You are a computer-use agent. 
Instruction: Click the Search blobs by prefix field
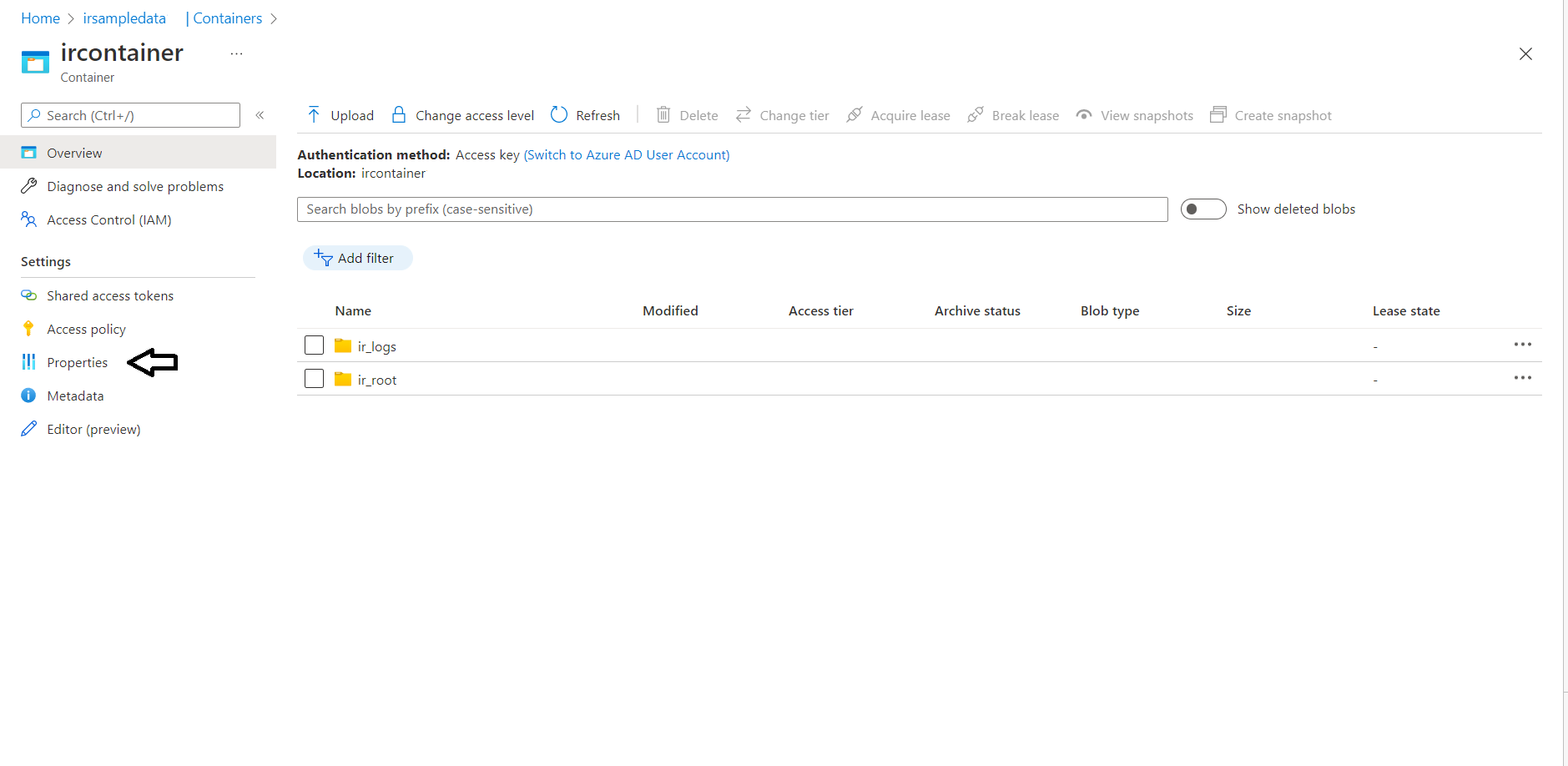point(732,209)
